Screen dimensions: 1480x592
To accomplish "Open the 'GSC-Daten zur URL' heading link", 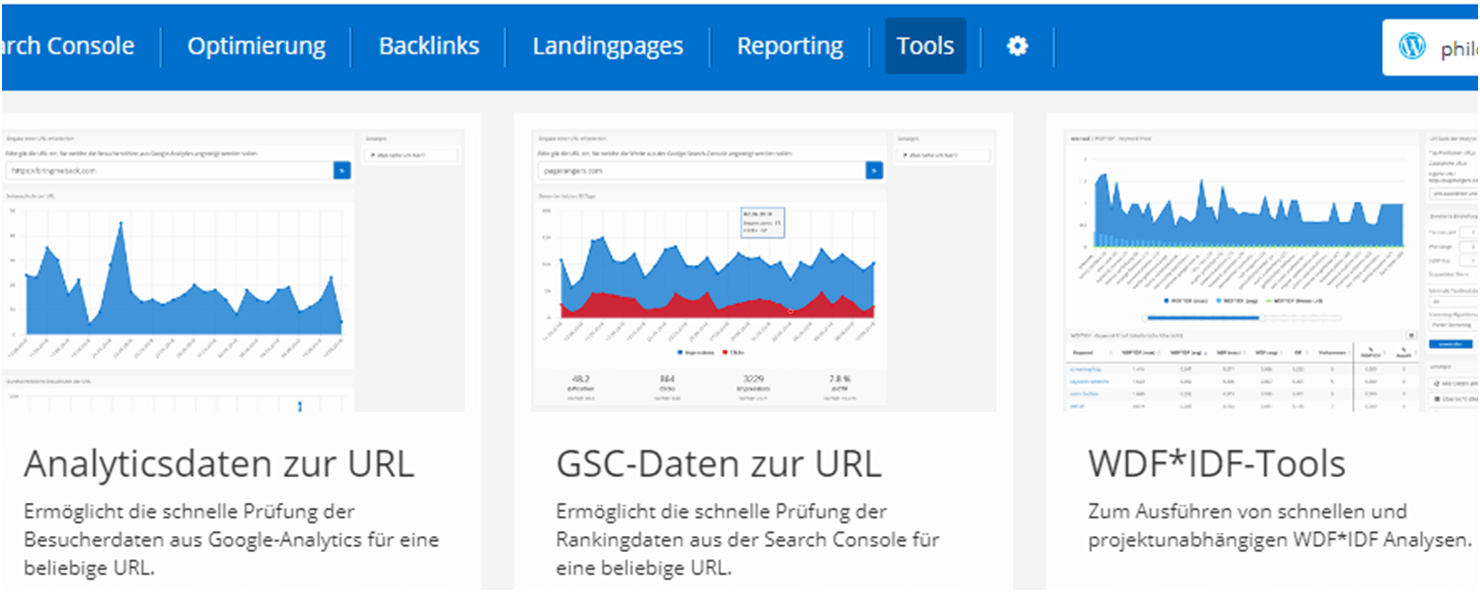I will pyautogui.click(x=718, y=464).
